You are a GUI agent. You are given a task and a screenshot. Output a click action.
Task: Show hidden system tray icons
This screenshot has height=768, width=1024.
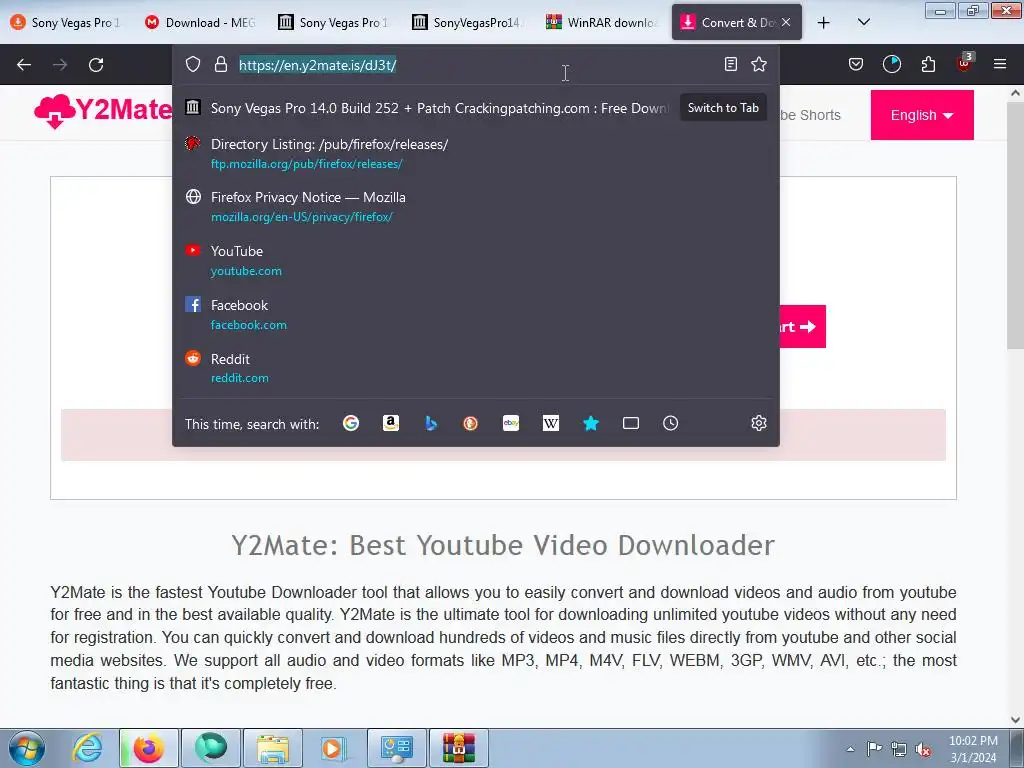pos(850,750)
